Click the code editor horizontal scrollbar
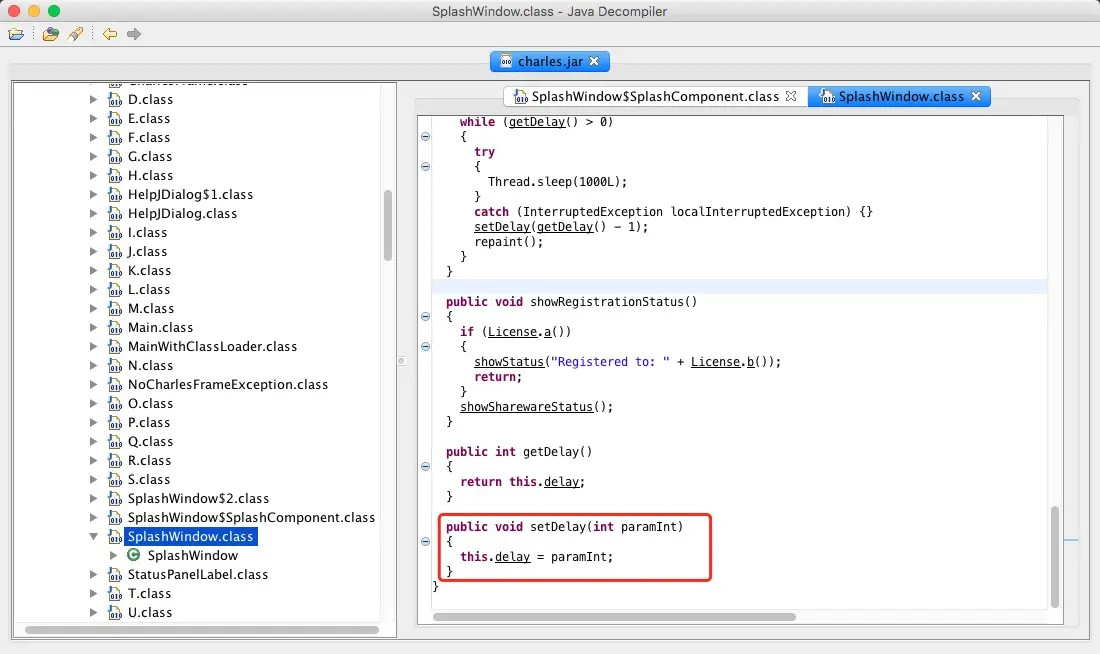The image size is (1100, 654). coord(614,617)
